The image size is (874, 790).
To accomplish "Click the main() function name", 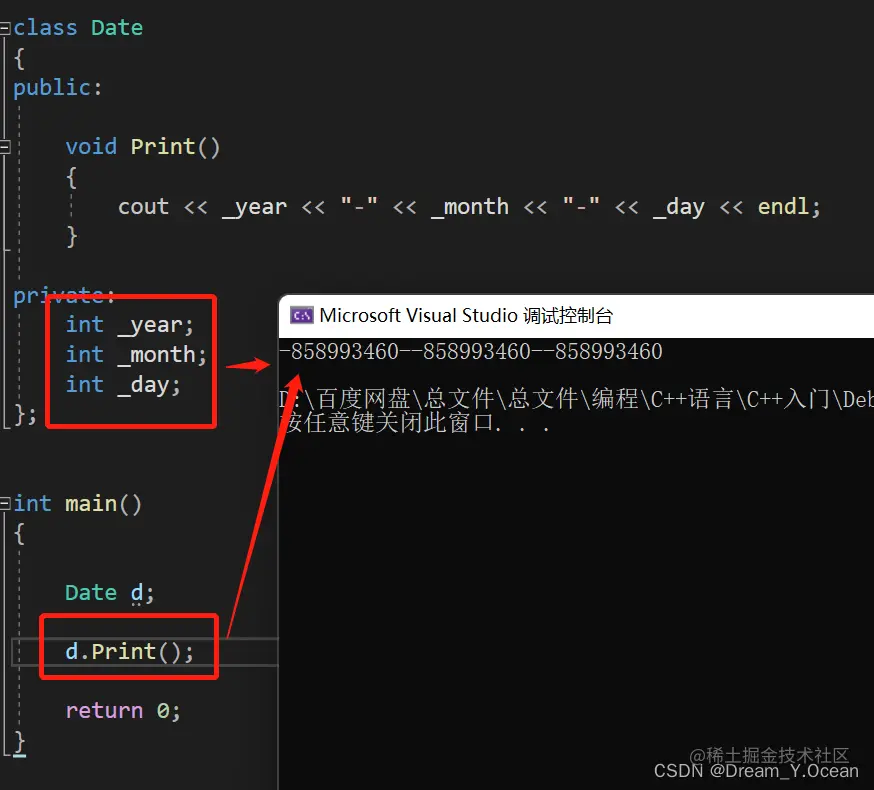I will [x=103, y=504].
